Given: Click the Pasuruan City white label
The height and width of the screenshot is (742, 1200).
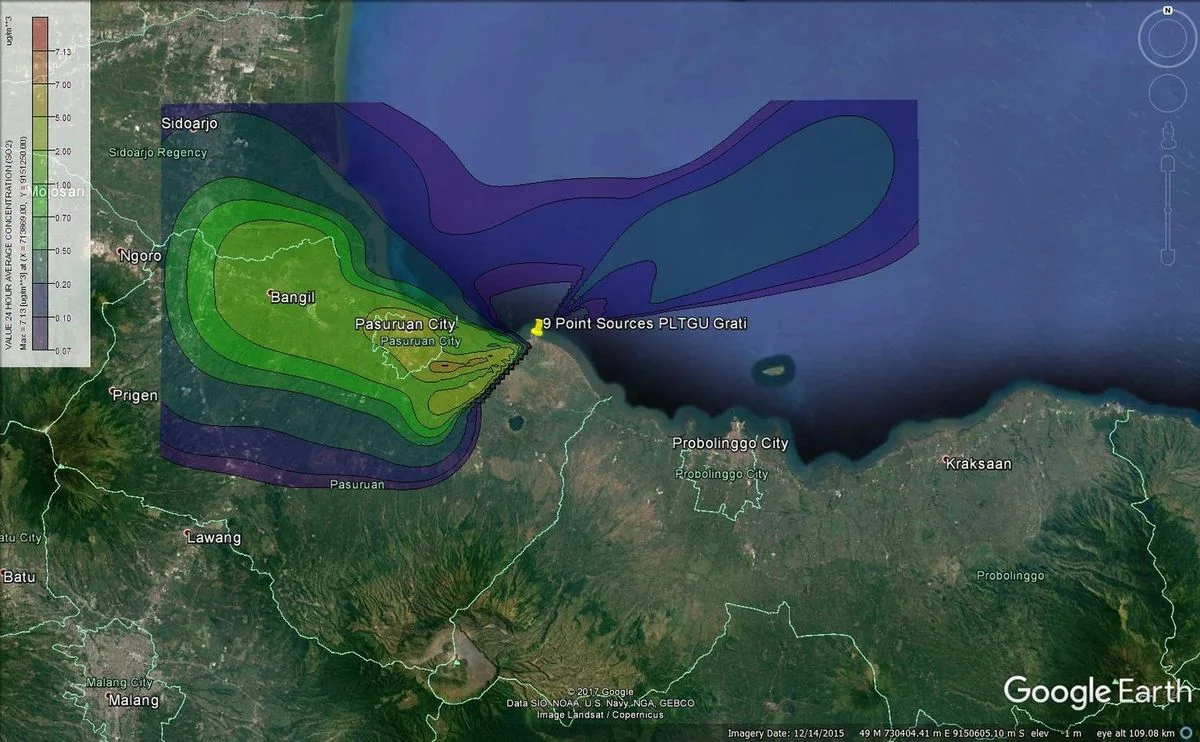Looking at the screenshot, I should click(405, 324).
